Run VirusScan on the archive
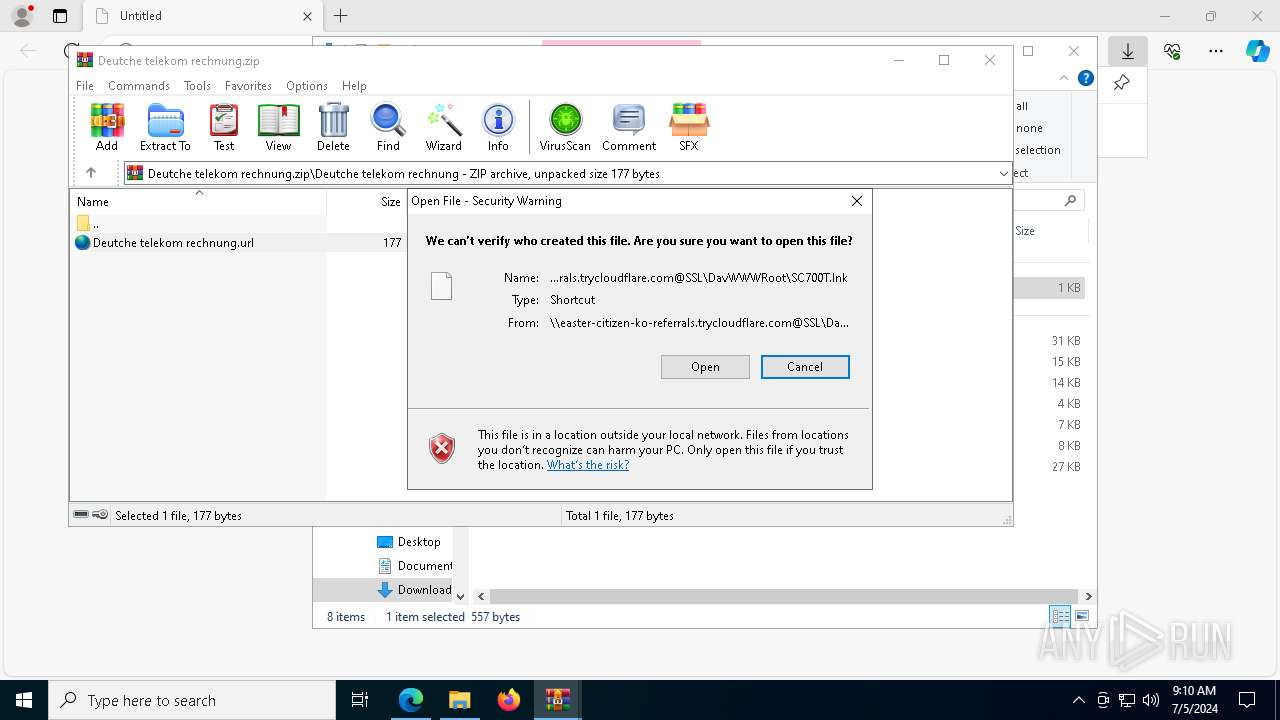Screen dimensions: 1280x720 [565, 127]
